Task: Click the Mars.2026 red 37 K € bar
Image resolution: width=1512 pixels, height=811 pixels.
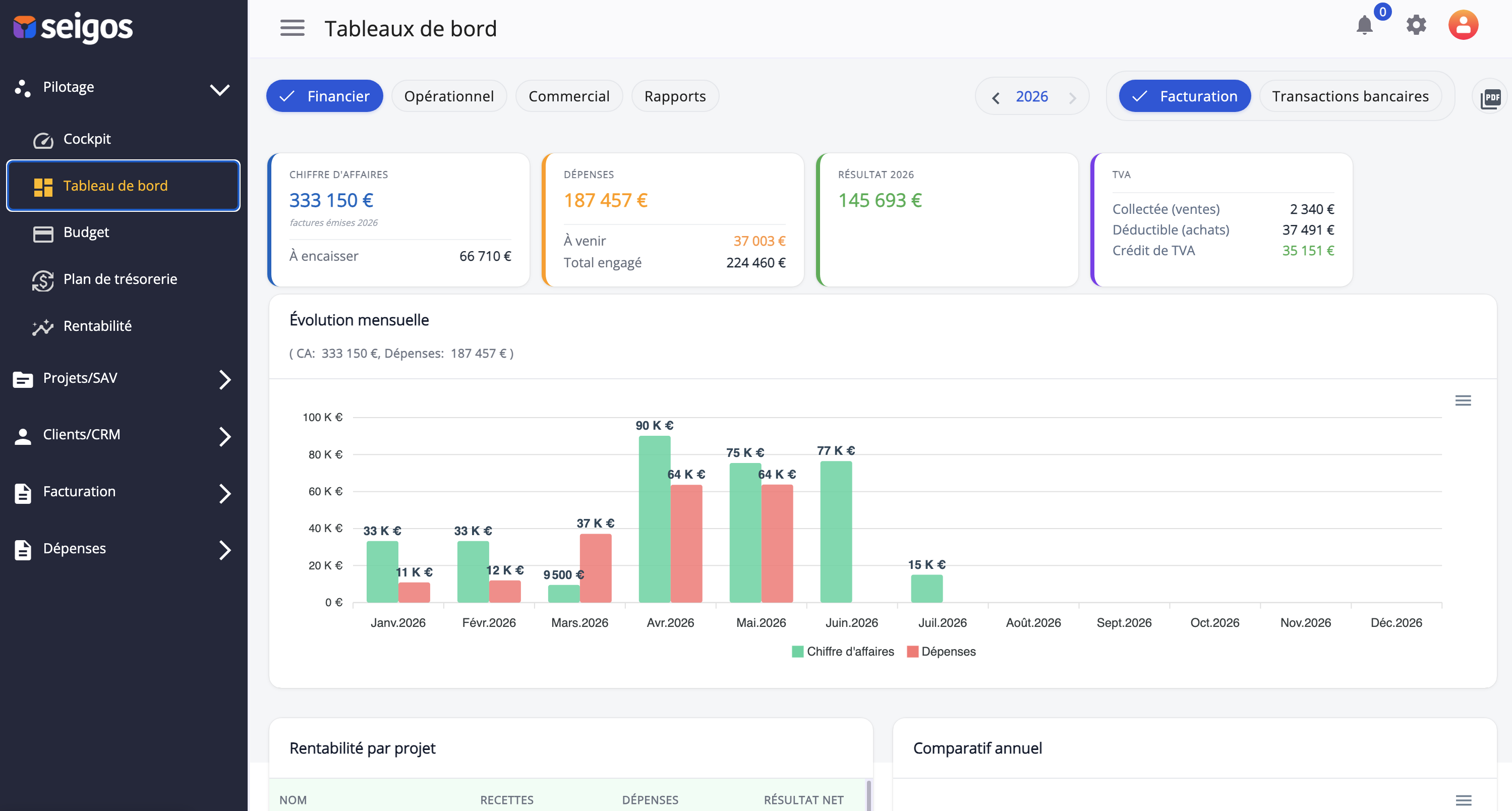Action: (x=595, y=568)
